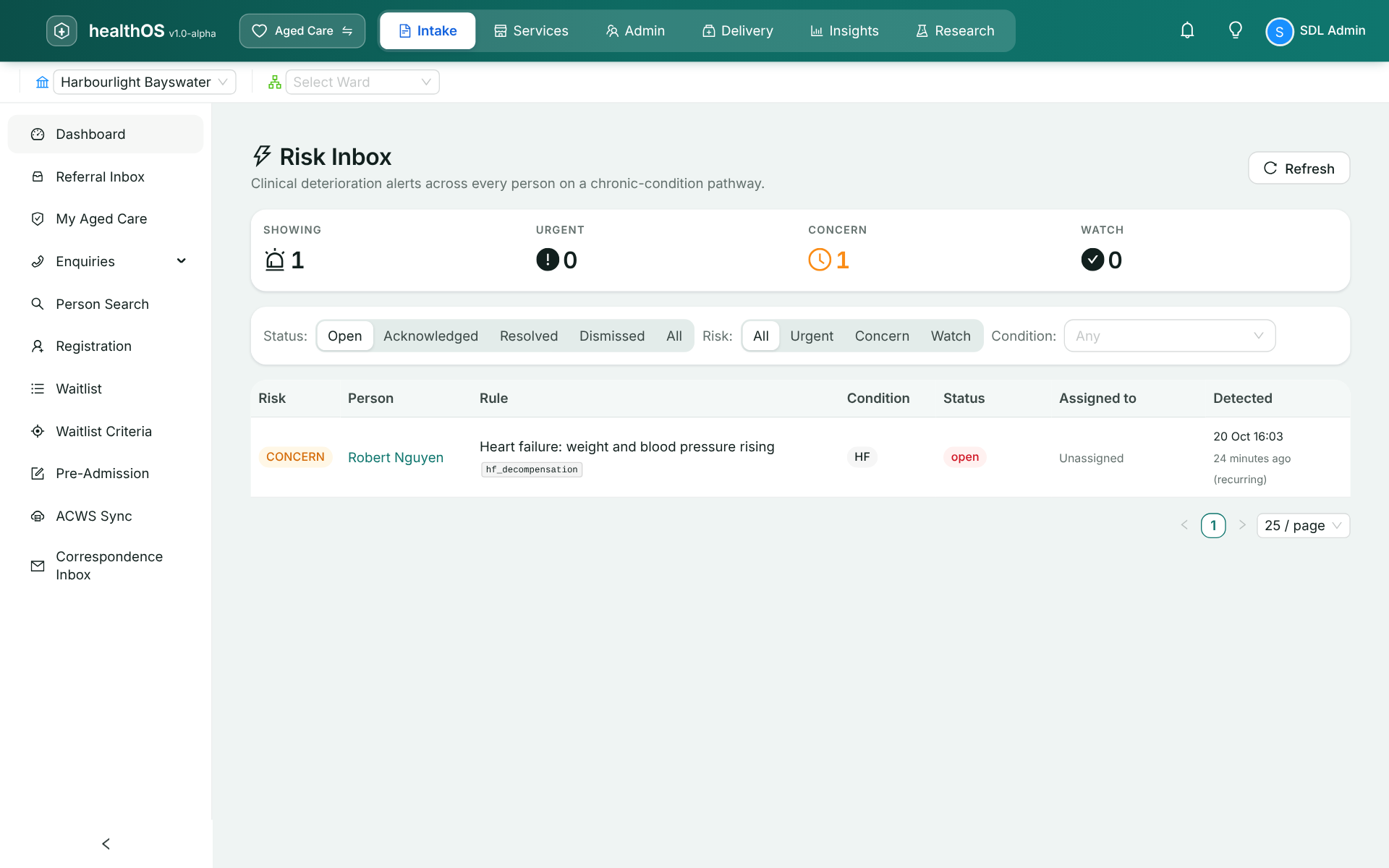
Task: Open the Select Ward dropdown
Action: coord(362,82)
